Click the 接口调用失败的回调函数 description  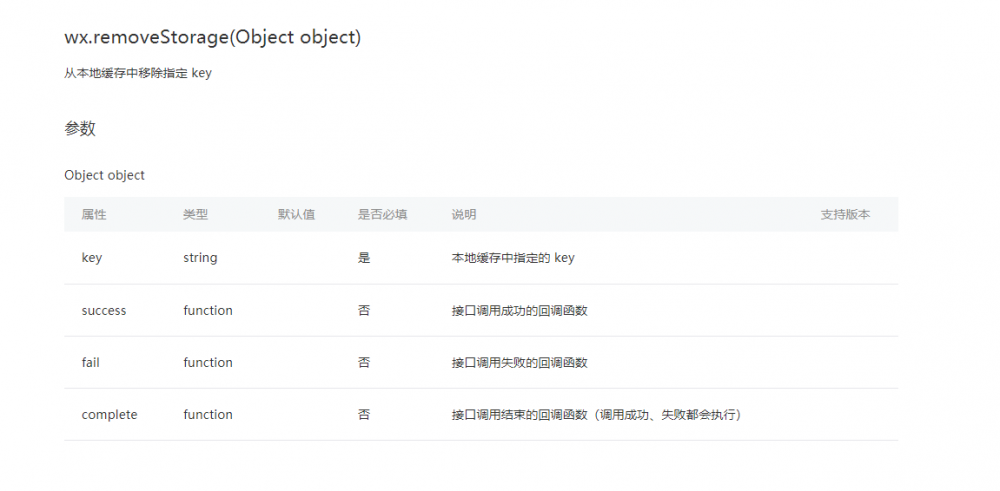(519, 363)
